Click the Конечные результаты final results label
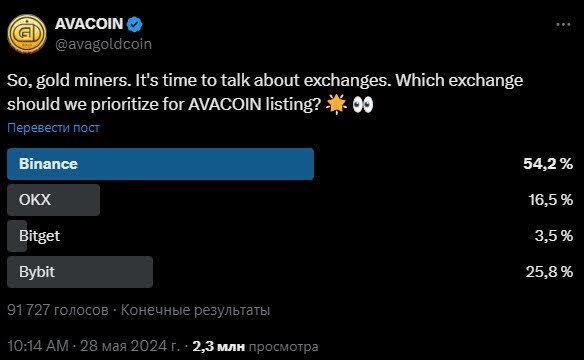The height and width of the screenshot is (360, 584). pyautogui.click(x=195, y=310)
